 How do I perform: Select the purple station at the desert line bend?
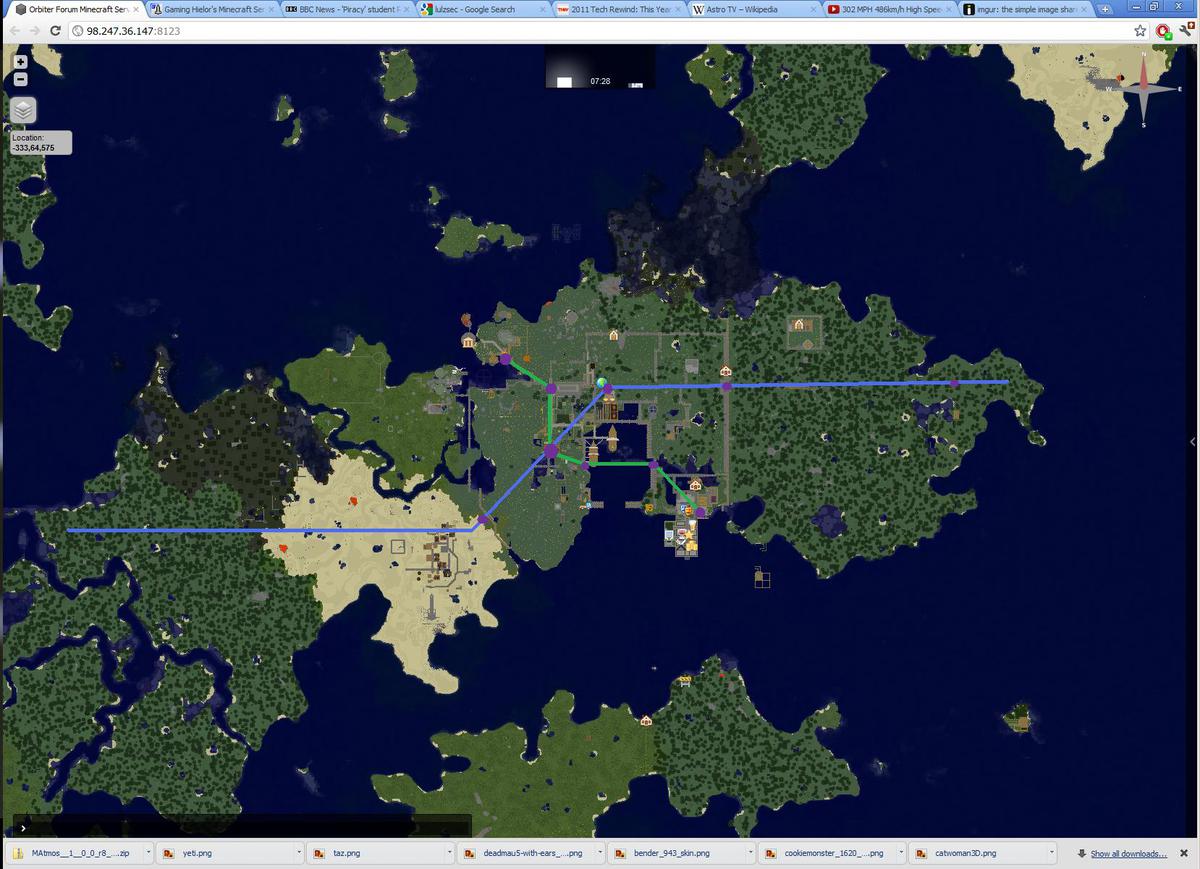tap(483, 519)
